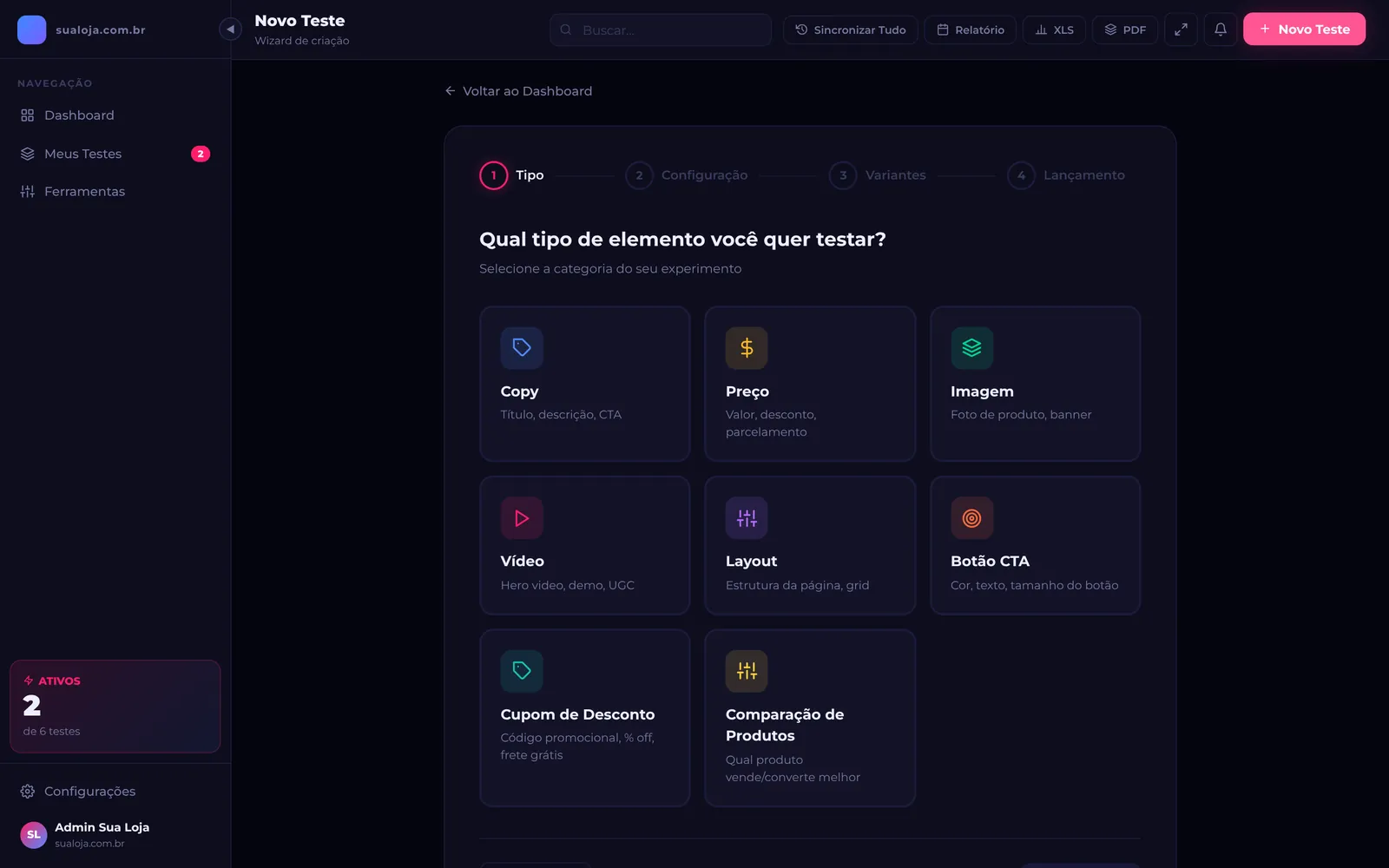The image size is (1389, 868).
Task: Select the Copy tag icon card
Action: pyautogui.click(x=585, y=384)
